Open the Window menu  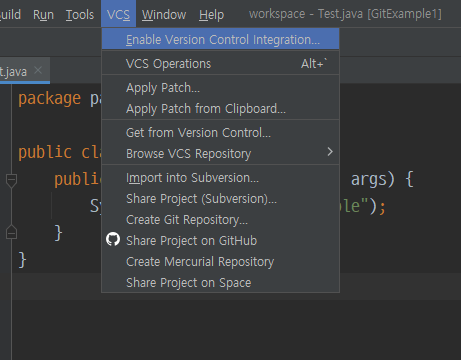[x=164, y=14]
